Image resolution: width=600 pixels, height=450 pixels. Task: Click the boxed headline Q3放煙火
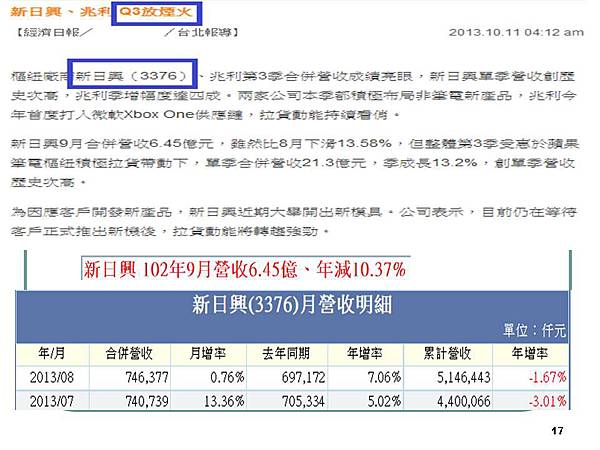(156, 12)
